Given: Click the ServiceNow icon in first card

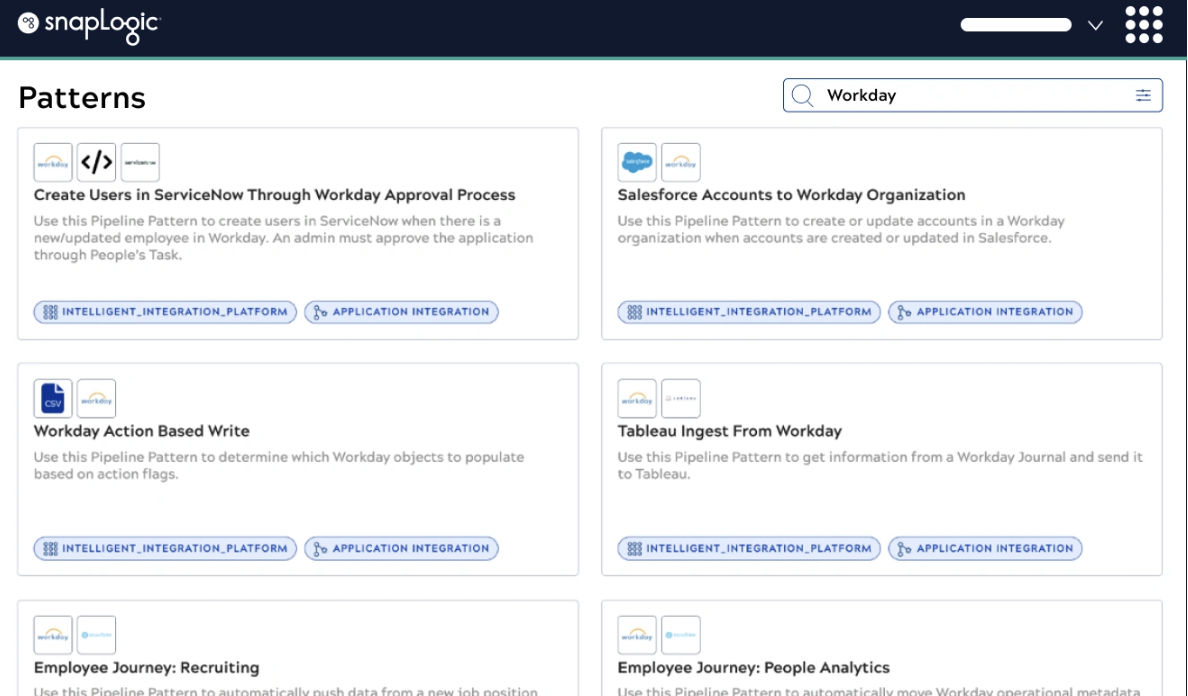Looking at the screenshot, I should click(140, 162).
